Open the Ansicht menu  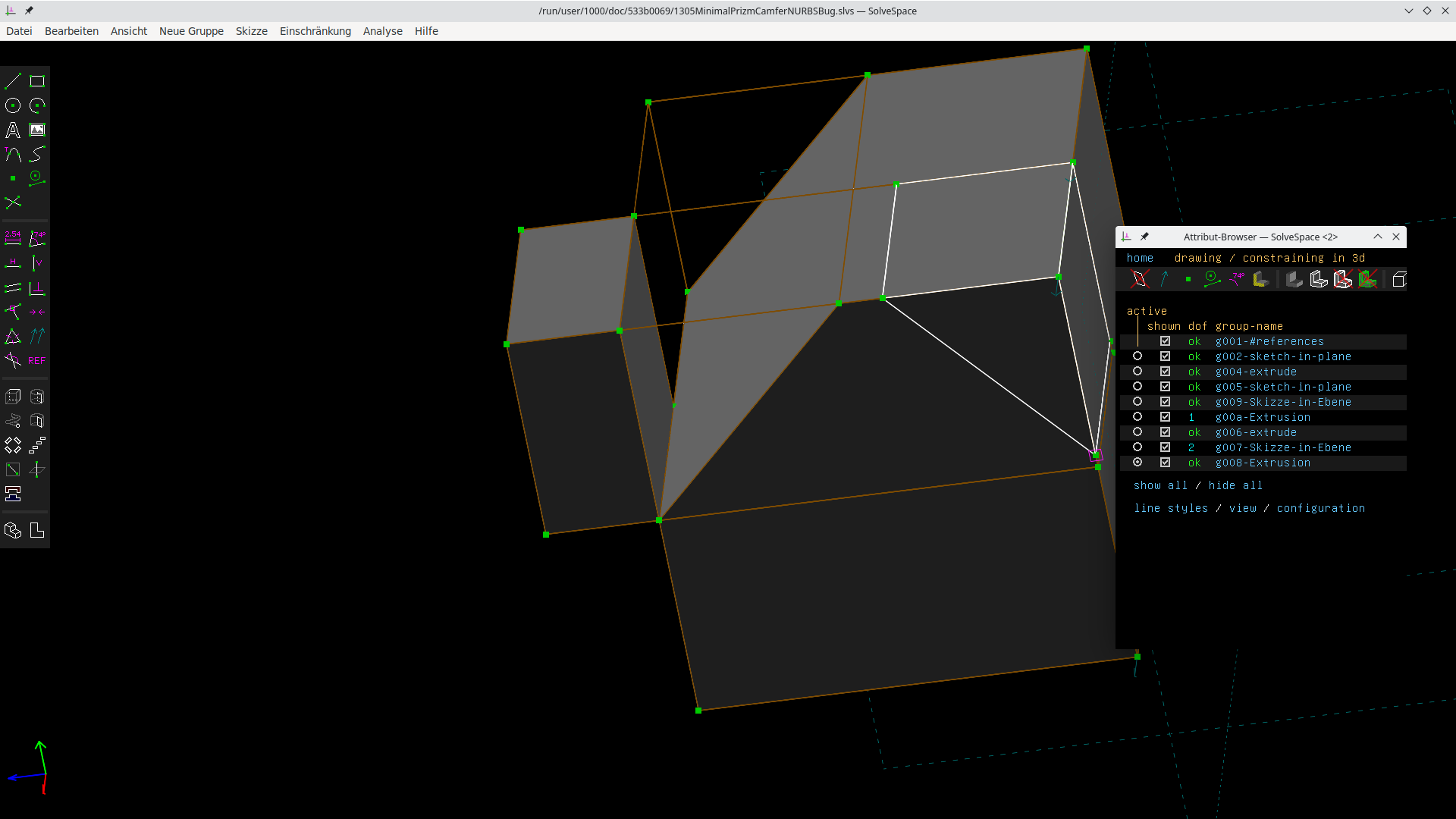click(x=129, y=31)
